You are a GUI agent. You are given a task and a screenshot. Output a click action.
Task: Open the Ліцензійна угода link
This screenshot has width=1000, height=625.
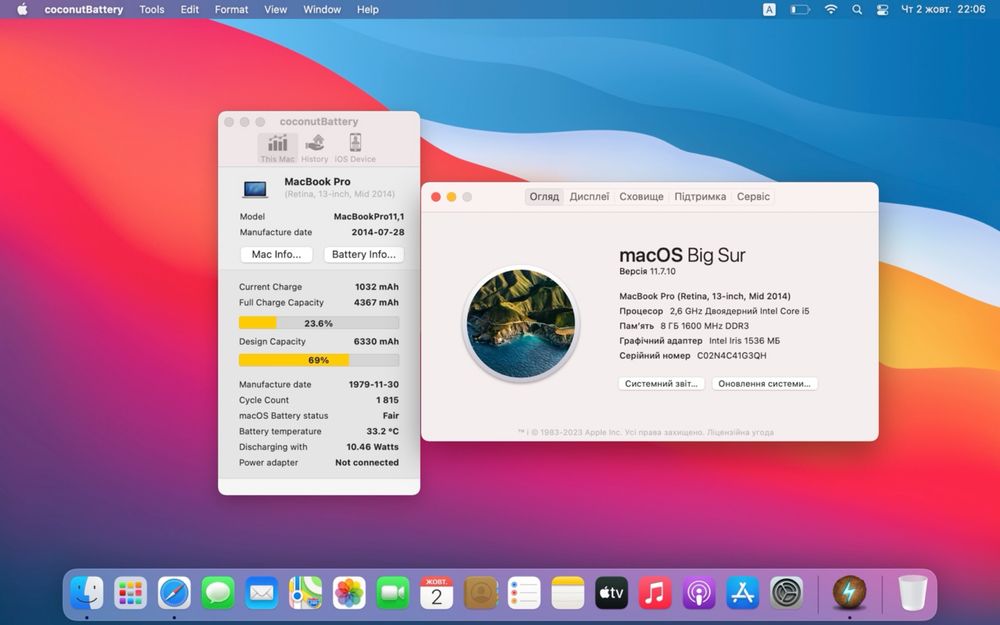click(x=740, y=432)
